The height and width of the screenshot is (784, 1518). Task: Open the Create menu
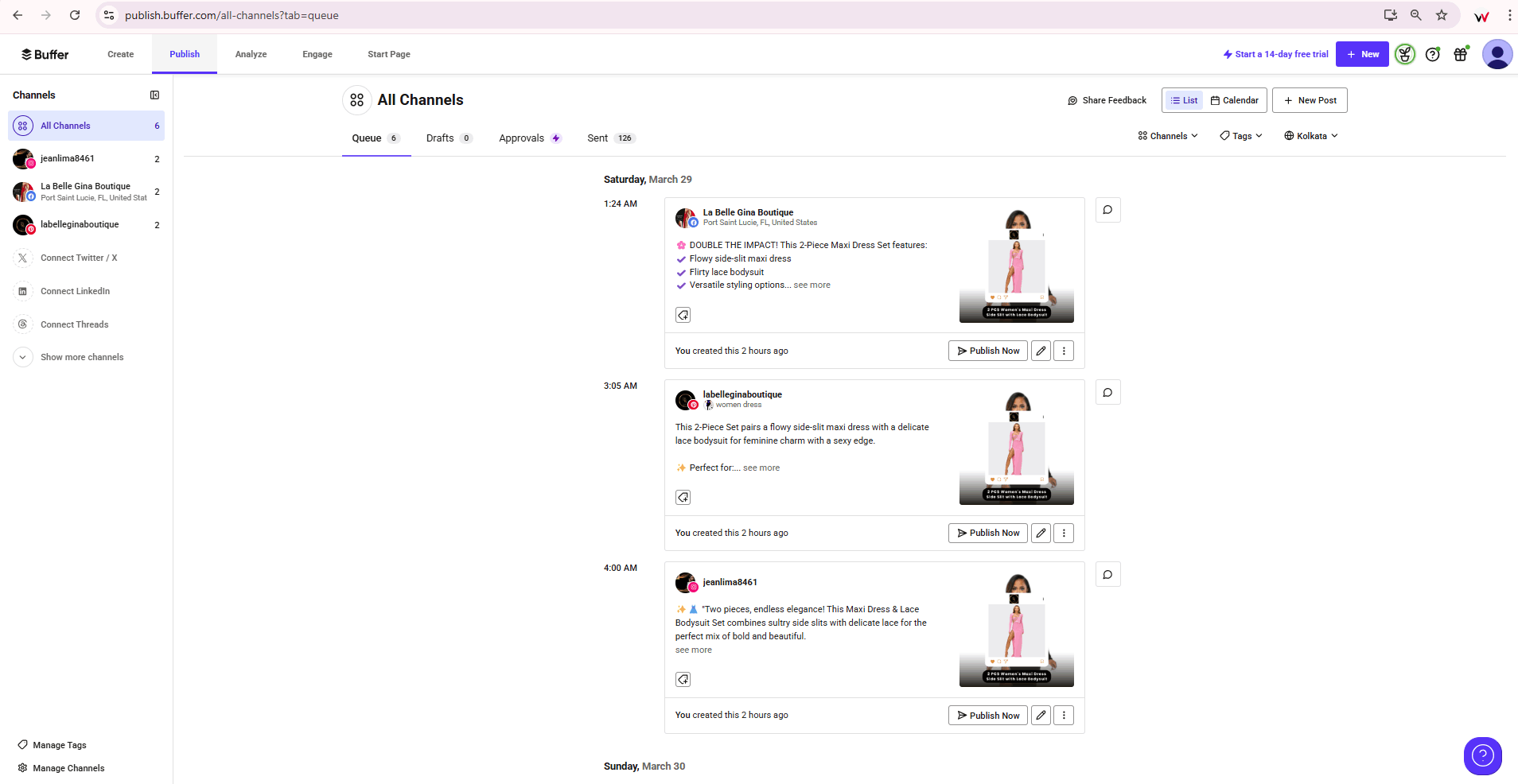[x=121, y=54]
